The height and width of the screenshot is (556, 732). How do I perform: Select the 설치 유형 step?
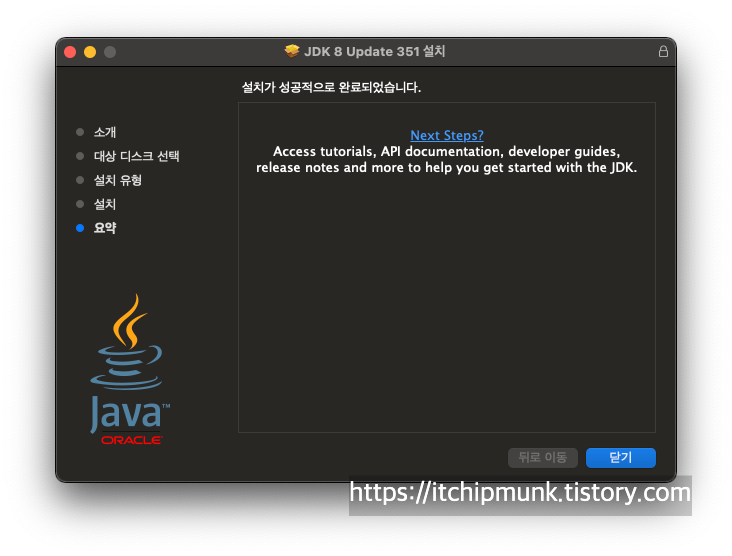[x=118, y=180]
